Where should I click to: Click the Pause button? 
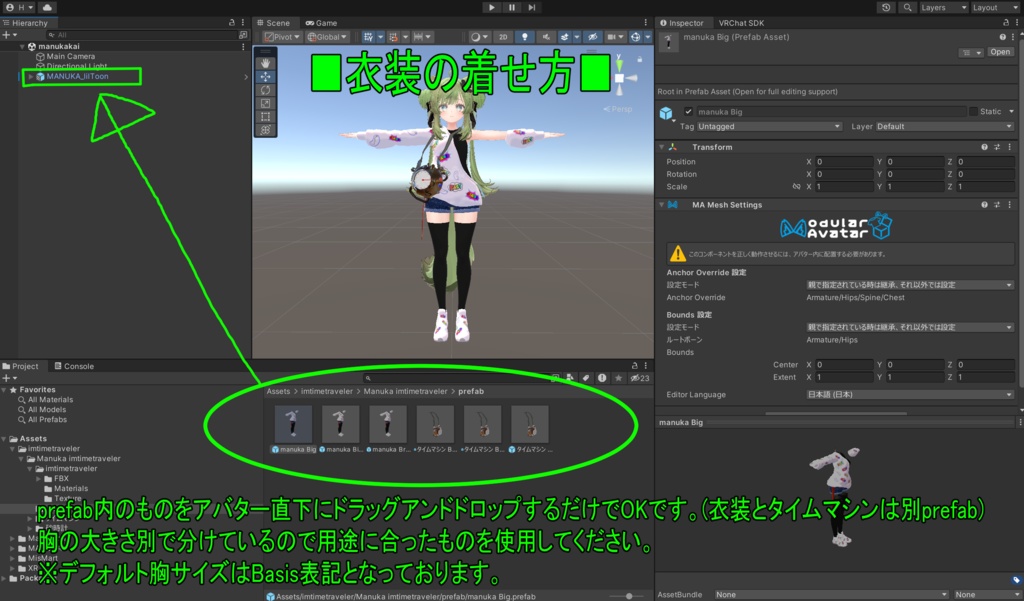coord(512,7)
